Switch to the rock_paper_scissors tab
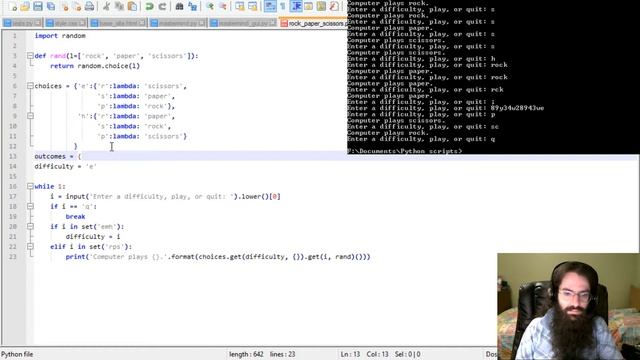Viewport: 640px width, 360px height. pyautogui.click(x=313, y=23)
